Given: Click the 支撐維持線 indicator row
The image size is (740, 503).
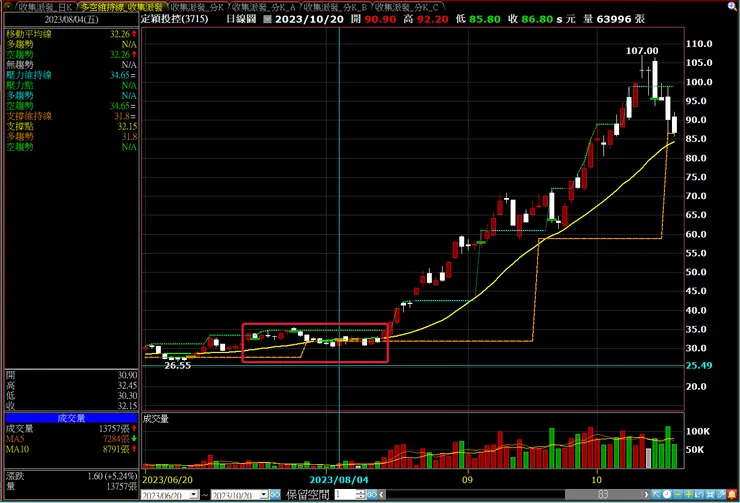Looking at the screenshot, I should pyautogui.click(x=71, y=116).
